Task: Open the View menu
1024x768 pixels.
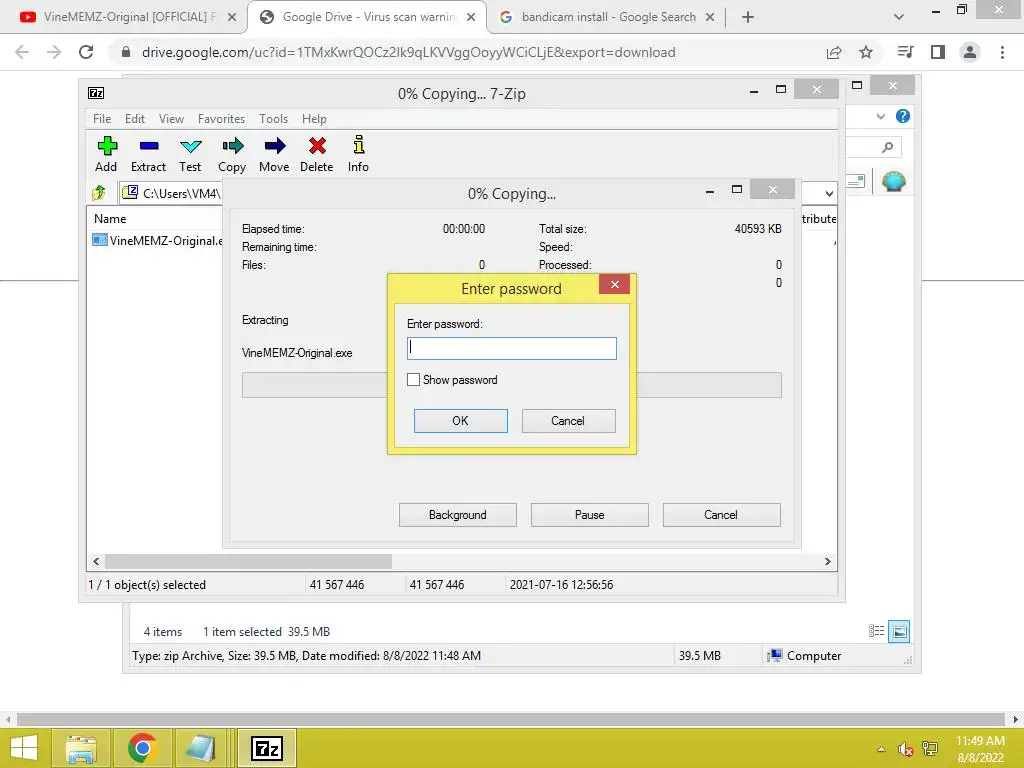Action: tap(171, 119)
